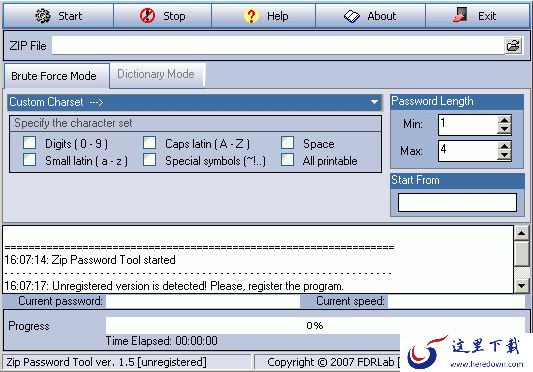Switch to Dictionary Mode tab

click(156, 74)
